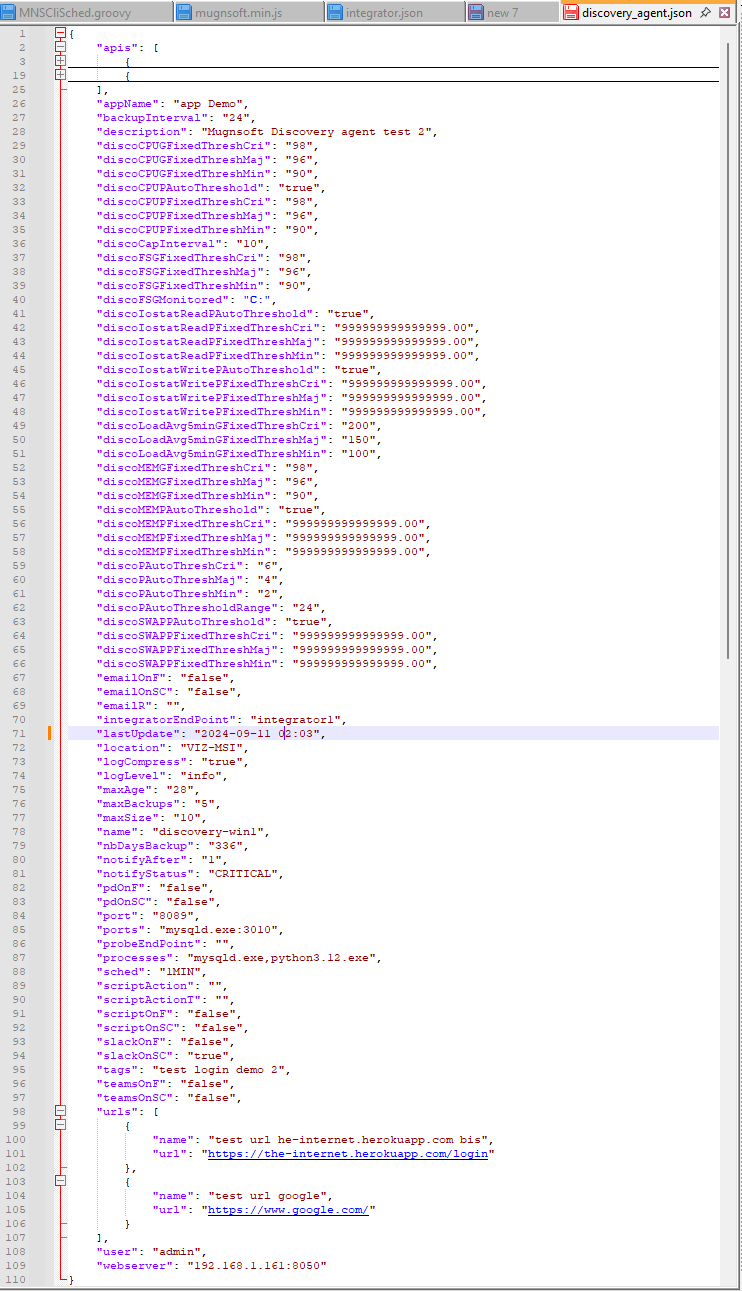
Task: Click the "webserver": "192.168.1.161:8050" line
Action: tap(211, 1265)
